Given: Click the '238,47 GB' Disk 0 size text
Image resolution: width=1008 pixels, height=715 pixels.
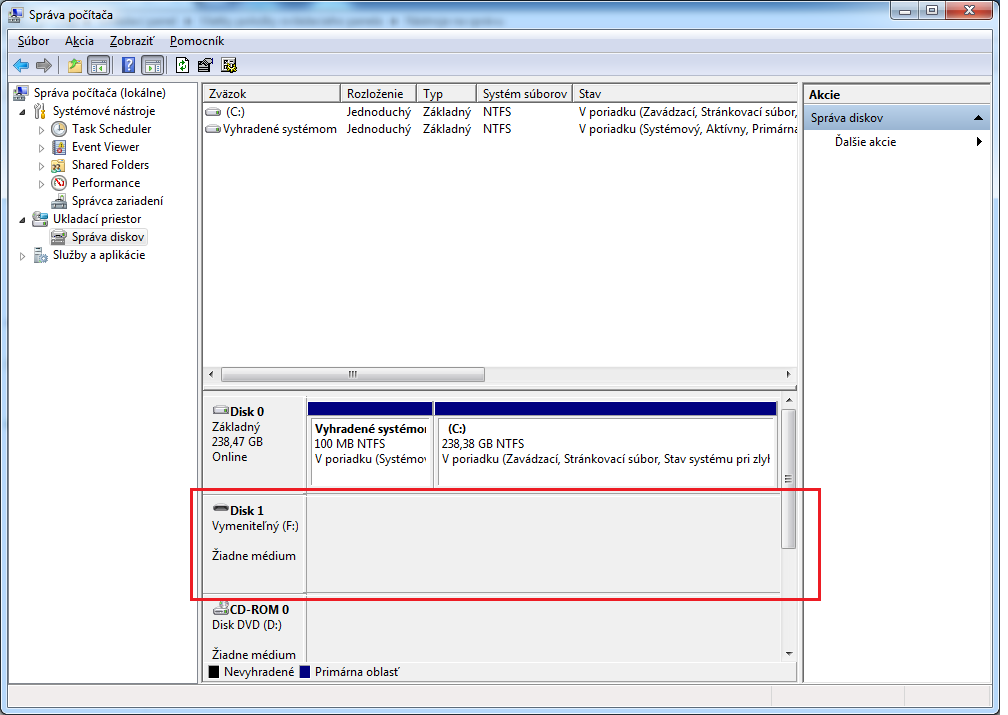Looking at the screenshot, I should point(237,442).
